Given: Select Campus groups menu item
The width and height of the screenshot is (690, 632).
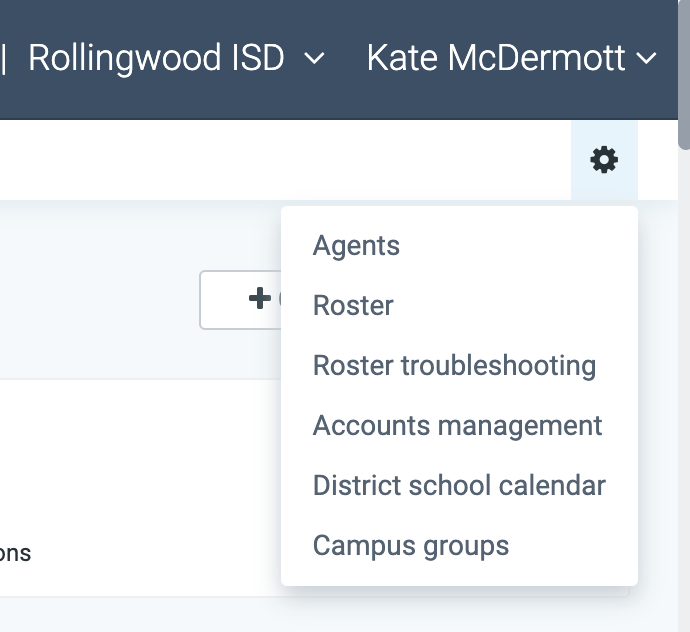Looking at the screenshot, I should 459,545.
